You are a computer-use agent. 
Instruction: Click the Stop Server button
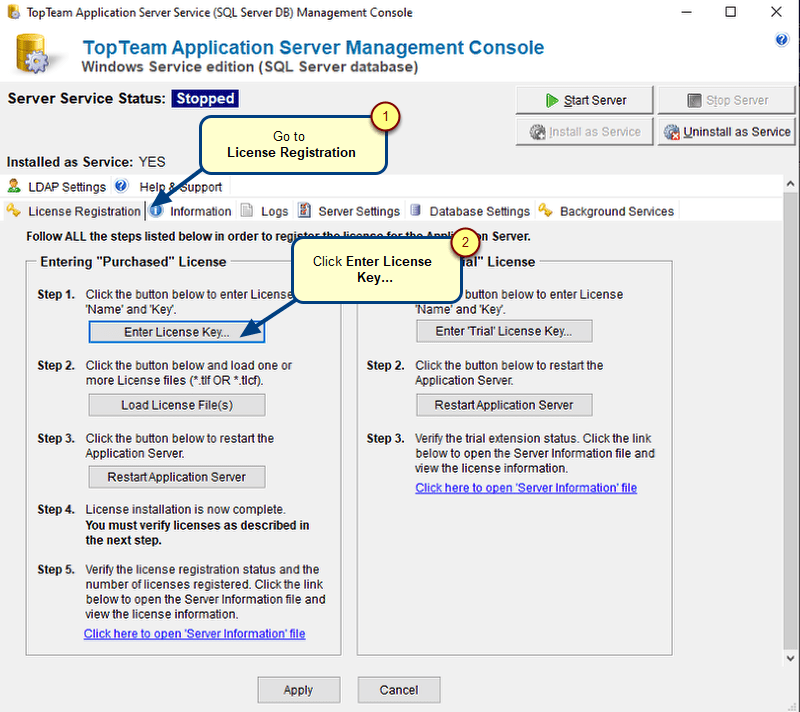pyautogui.click(x=726, y=100)
